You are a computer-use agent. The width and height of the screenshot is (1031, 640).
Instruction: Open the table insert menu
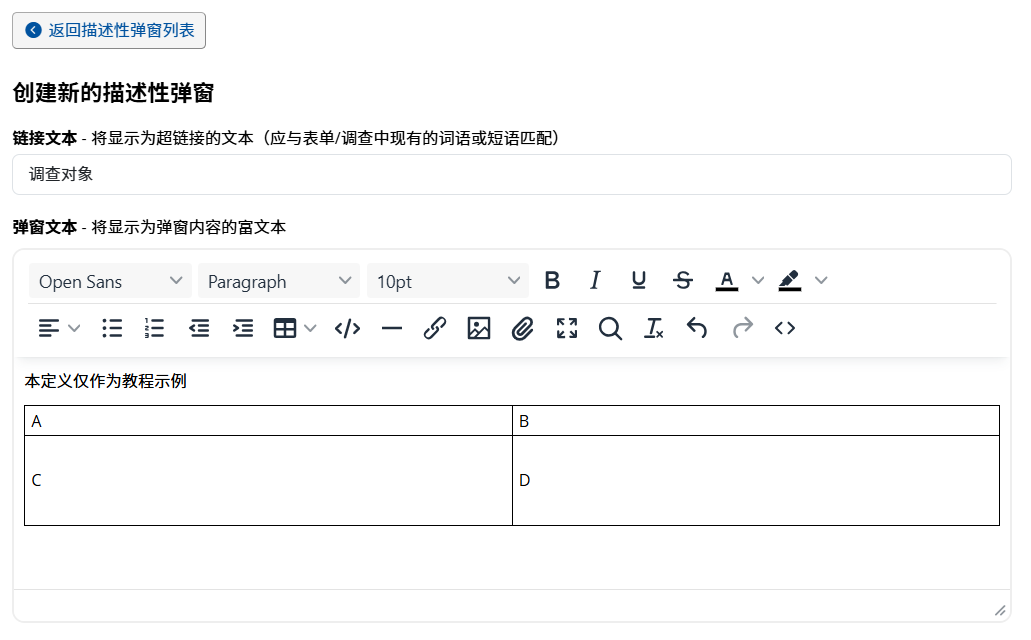click(295, 328)
